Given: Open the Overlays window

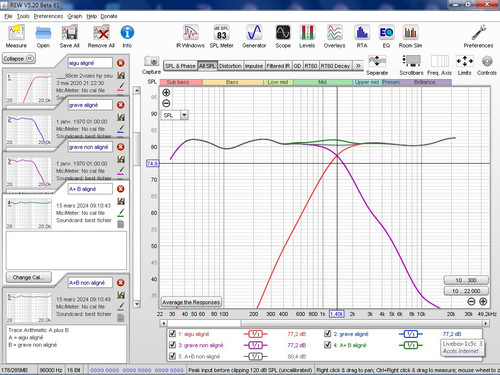Looking at the screenshot, I should click(334, 36).
